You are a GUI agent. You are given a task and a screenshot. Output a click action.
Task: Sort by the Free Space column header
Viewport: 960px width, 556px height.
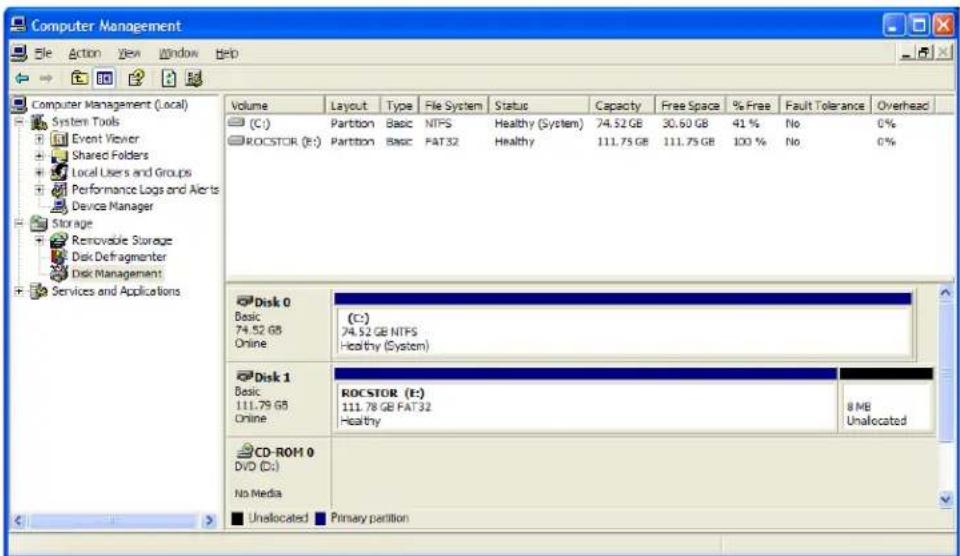[x=690, y=105]
